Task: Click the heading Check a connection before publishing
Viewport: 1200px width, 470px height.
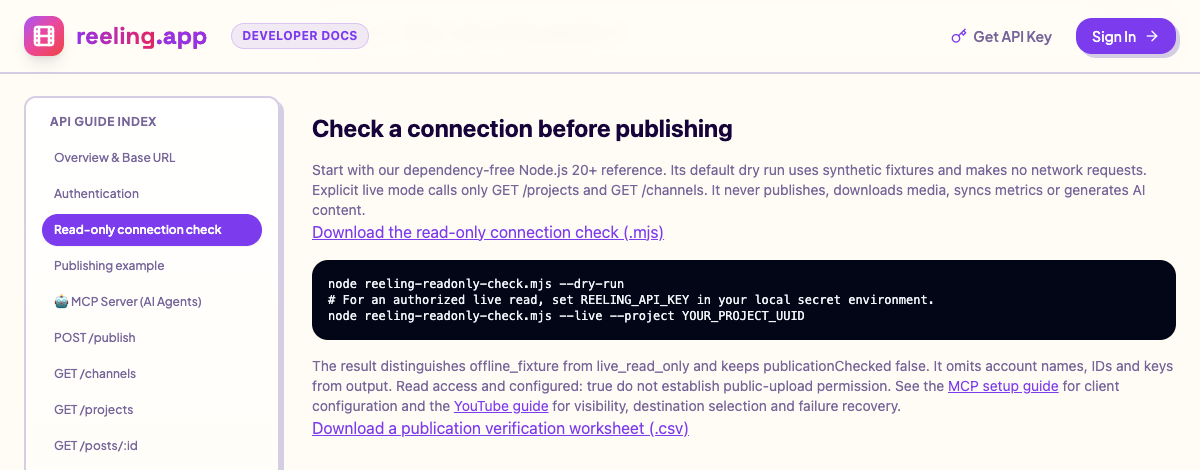Action: point(522,128)
